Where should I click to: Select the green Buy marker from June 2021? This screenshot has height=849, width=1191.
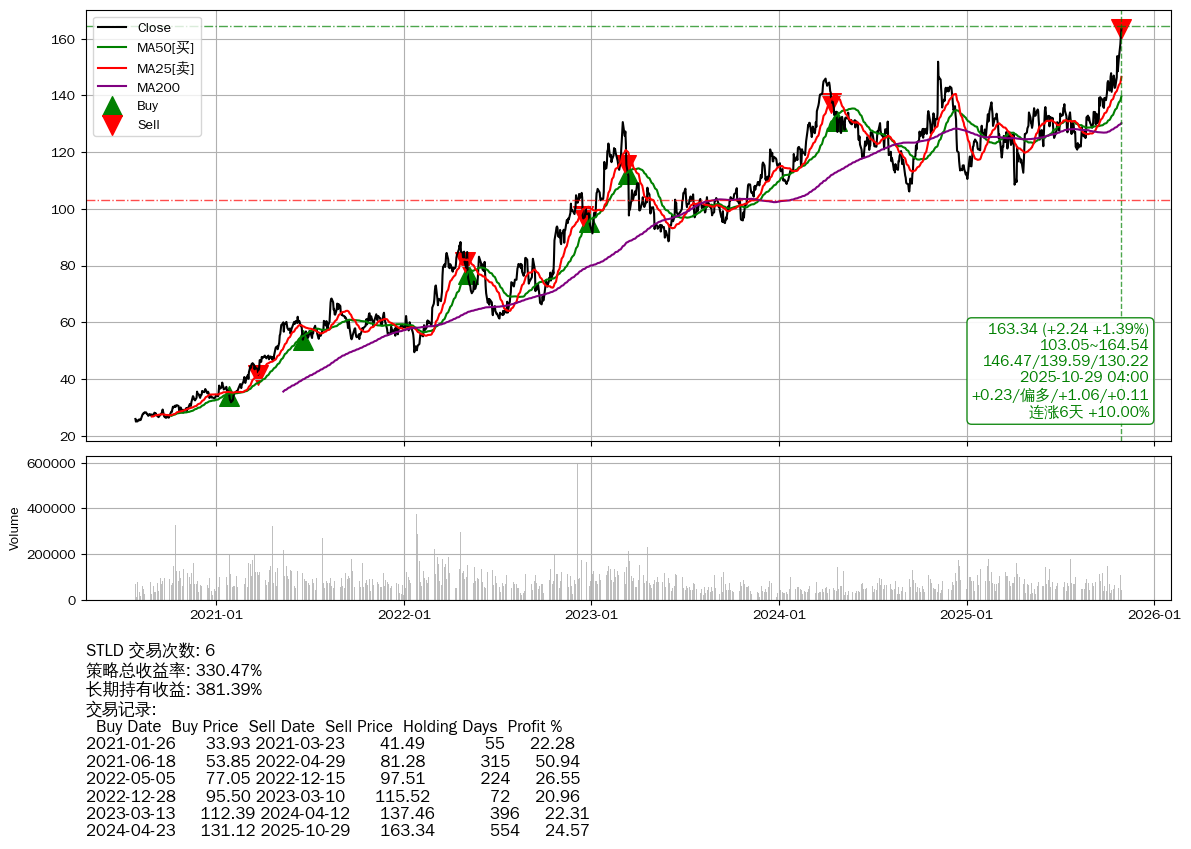[x=303, y=340]
